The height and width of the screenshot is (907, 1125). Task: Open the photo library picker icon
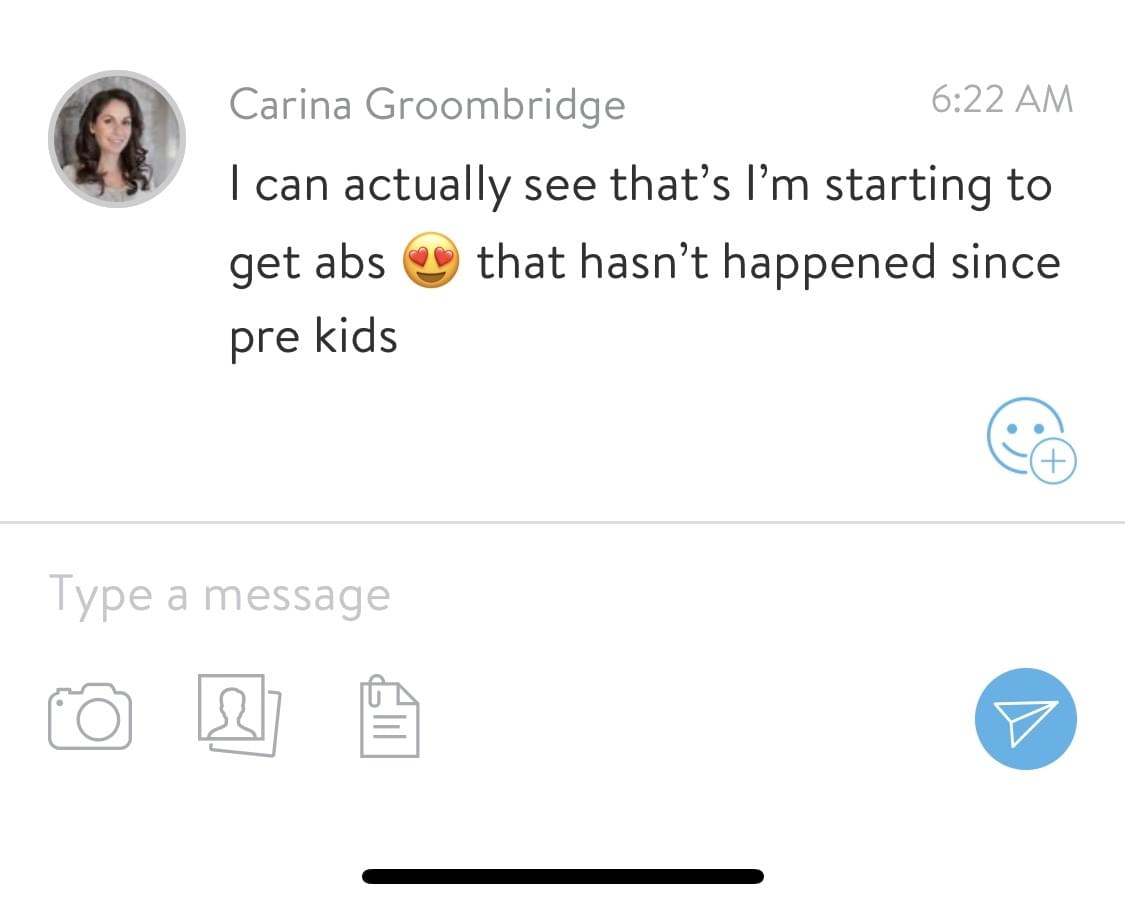click(x=240, y=715)
